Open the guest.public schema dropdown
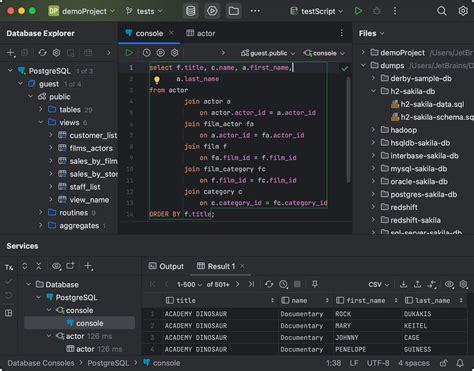The width and height of the screenshot is (474, 371). tap(268, 53)
